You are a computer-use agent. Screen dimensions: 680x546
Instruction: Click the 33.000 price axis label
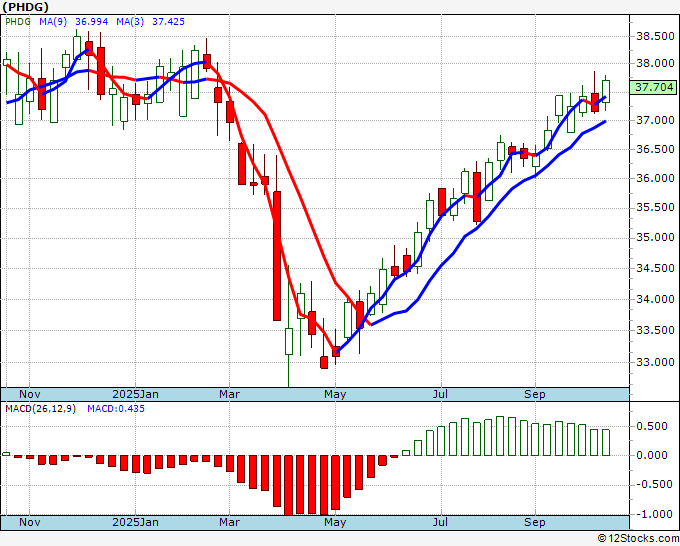(655, 362)
